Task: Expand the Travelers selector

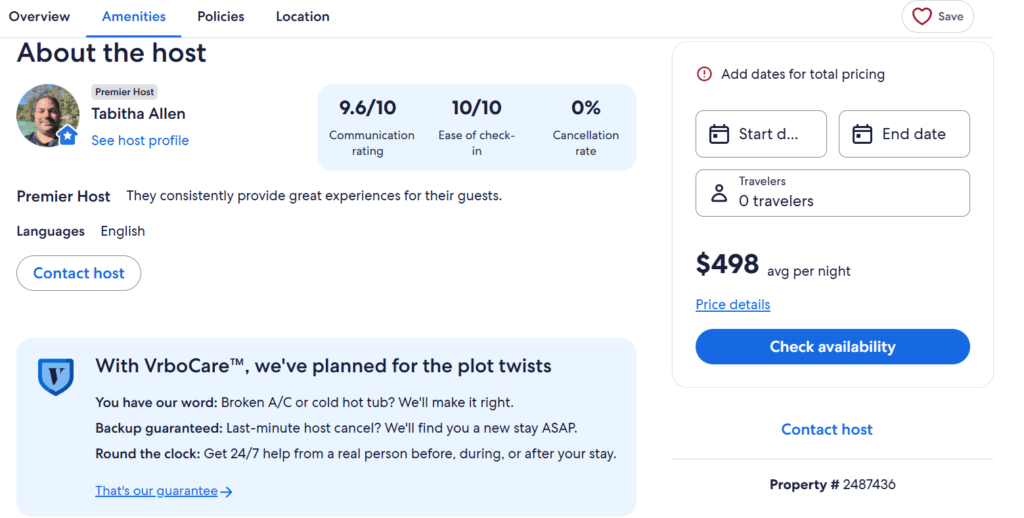Action: (x=832, y=193)
